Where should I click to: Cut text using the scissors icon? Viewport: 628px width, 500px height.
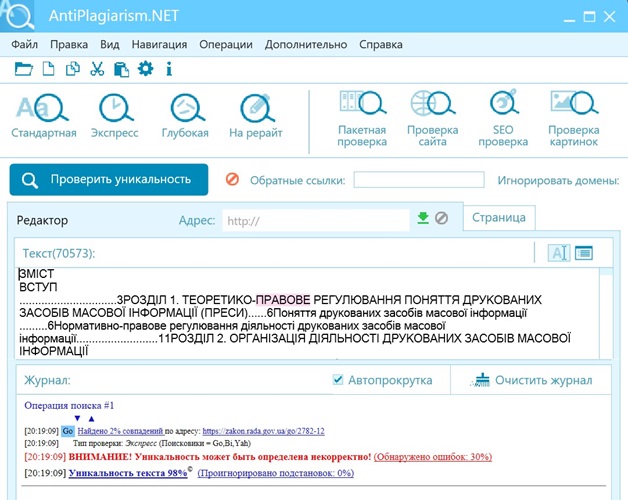[97, 69]
